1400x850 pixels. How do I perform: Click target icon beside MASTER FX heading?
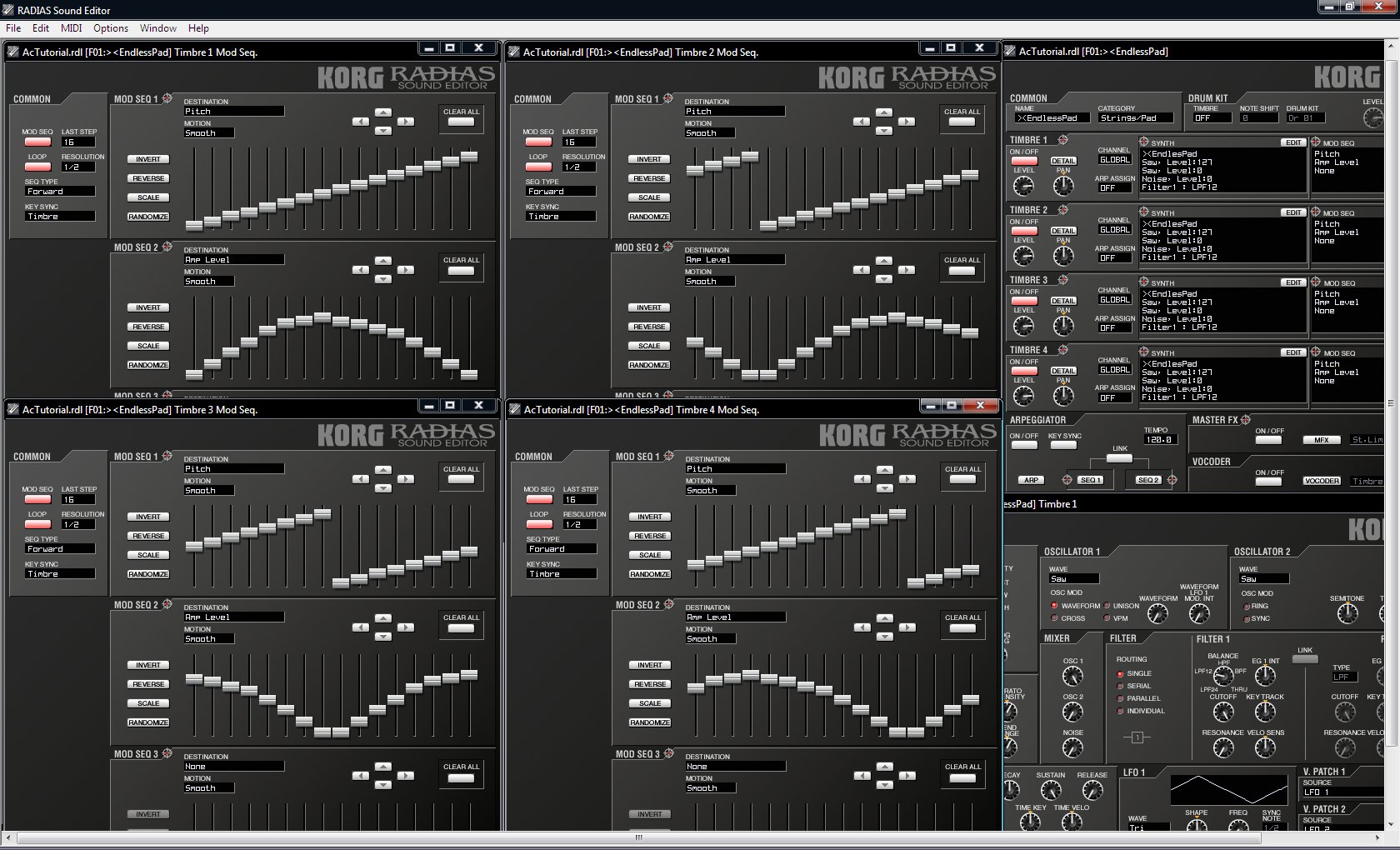coord(1246,419)
